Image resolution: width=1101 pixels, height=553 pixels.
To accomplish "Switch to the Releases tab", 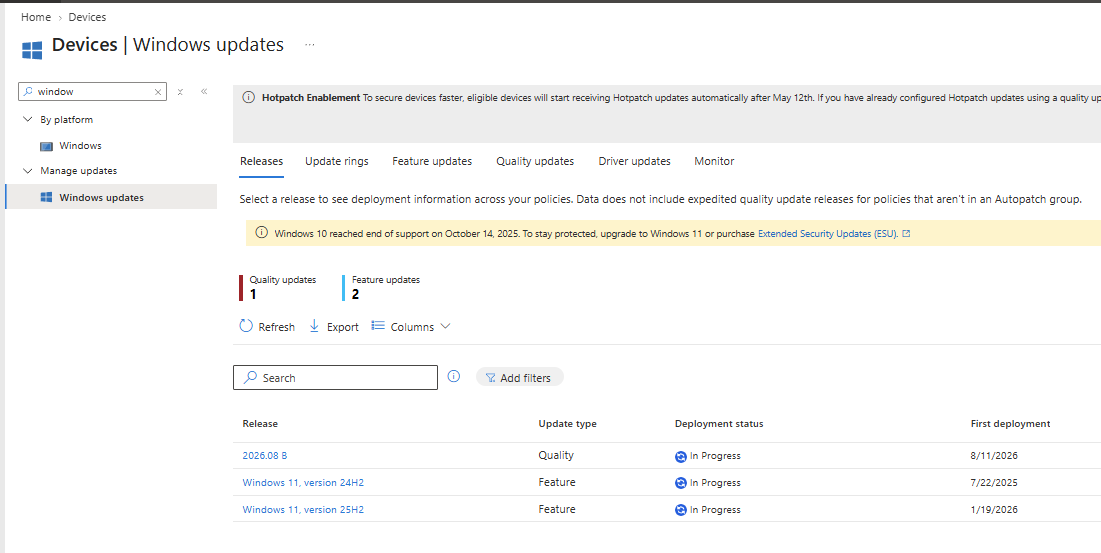I will click(x=261, y=161).
